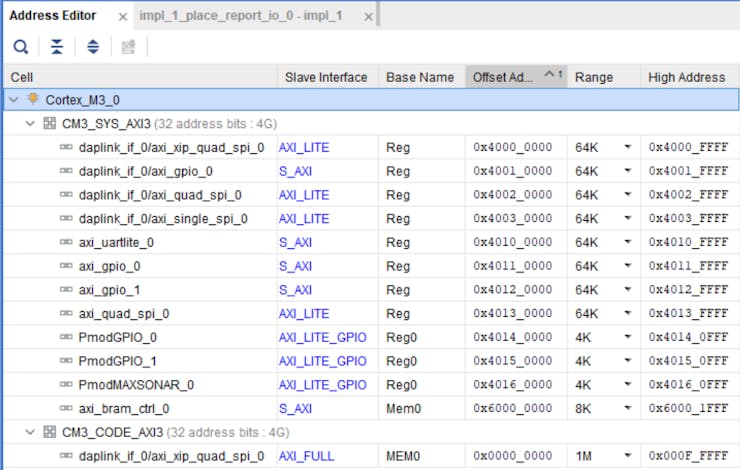The image size is (740, 470).
Task: Edit offset address 0x6000_0000
Action: [x=513, y=408]
